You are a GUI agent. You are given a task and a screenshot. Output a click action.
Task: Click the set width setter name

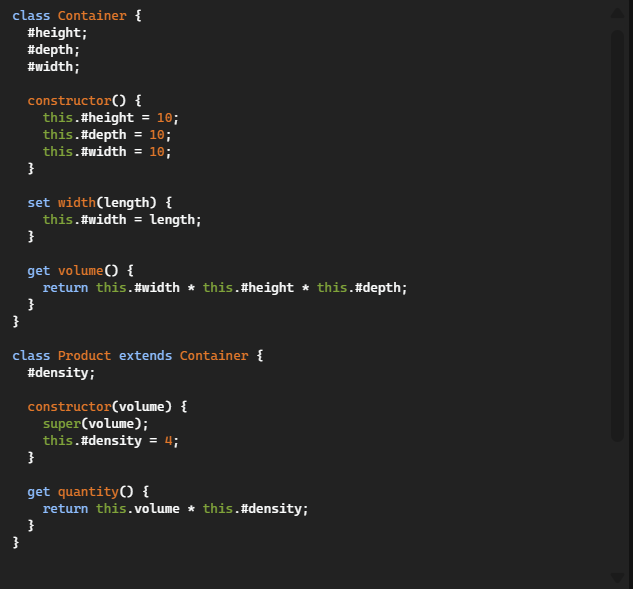(x=77, y=203)
